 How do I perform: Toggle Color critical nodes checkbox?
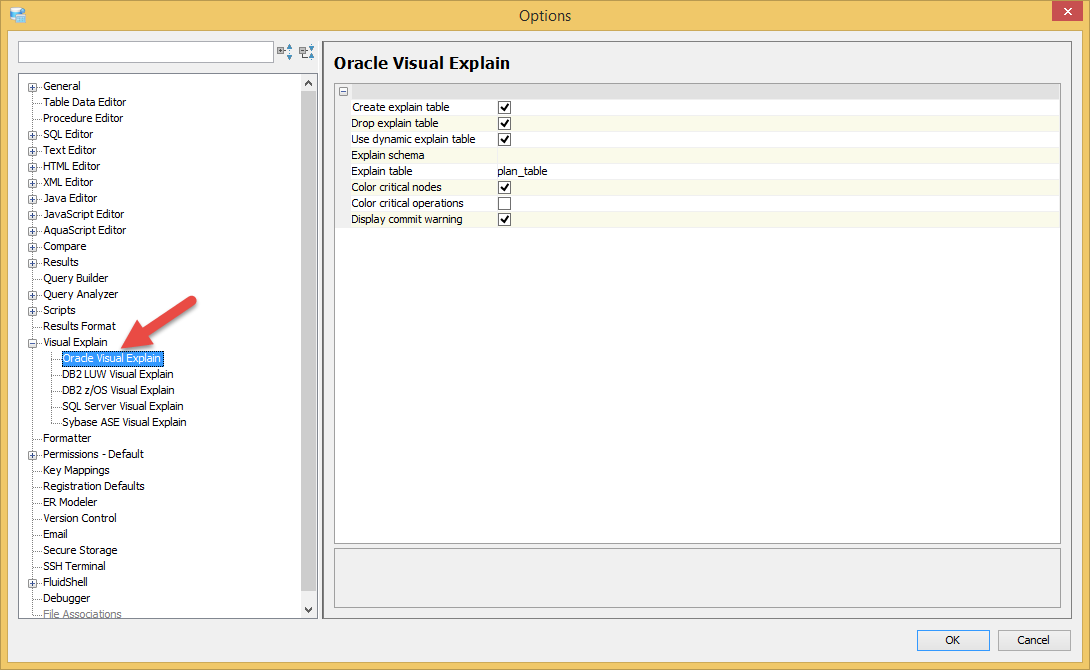(x=505, y=187)
